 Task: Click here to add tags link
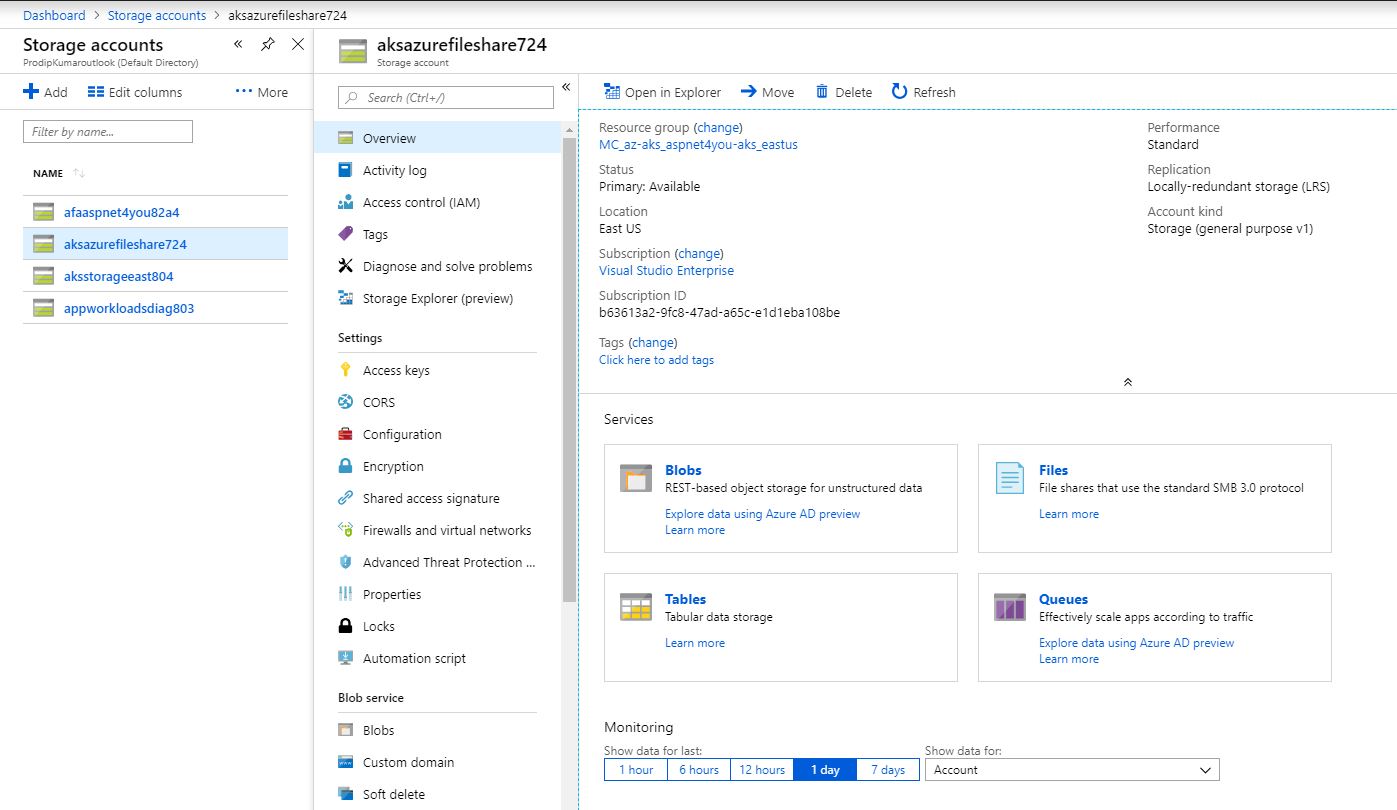point(656,360)
